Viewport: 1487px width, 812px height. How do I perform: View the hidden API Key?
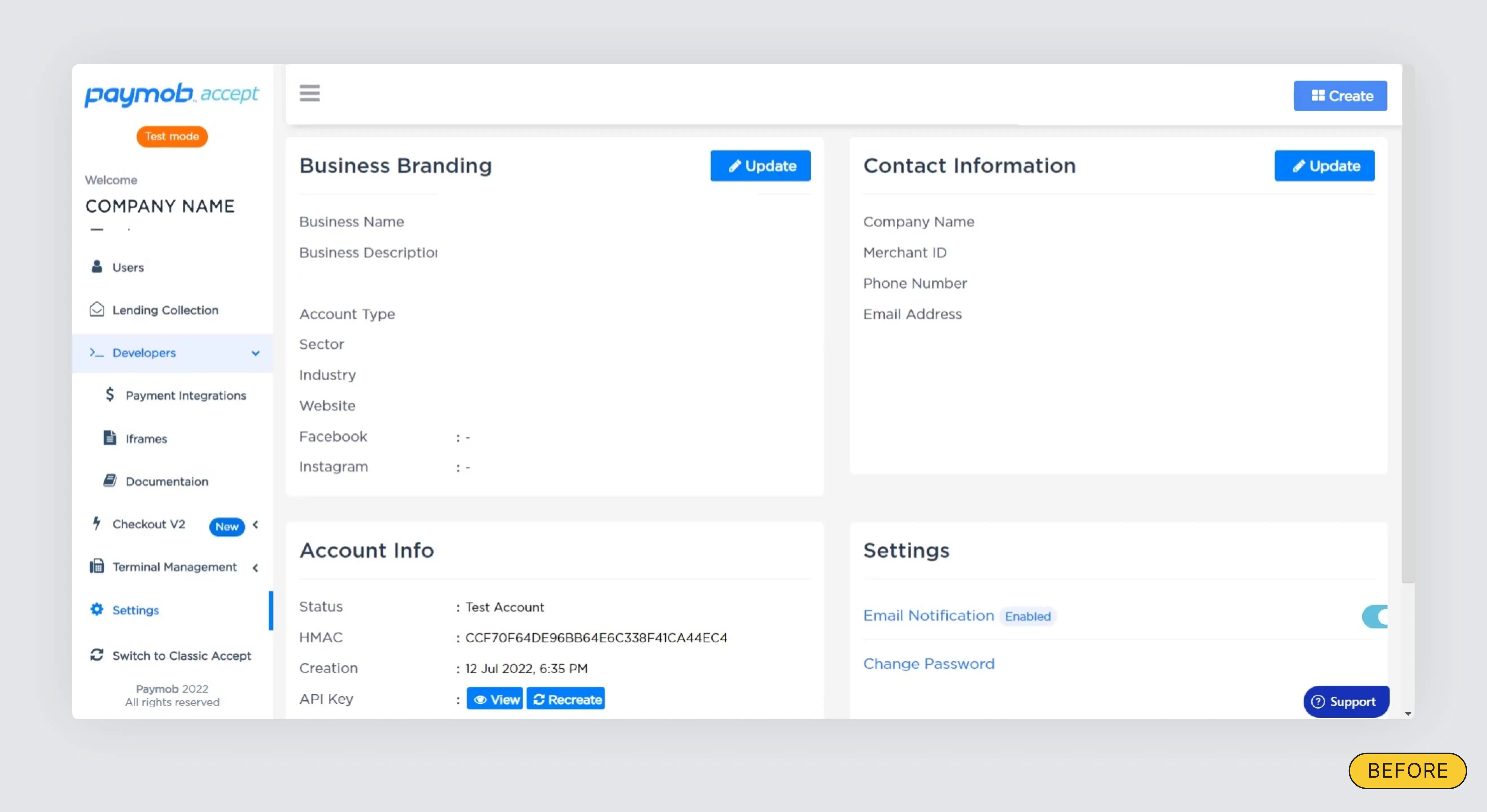pos(495,699)
